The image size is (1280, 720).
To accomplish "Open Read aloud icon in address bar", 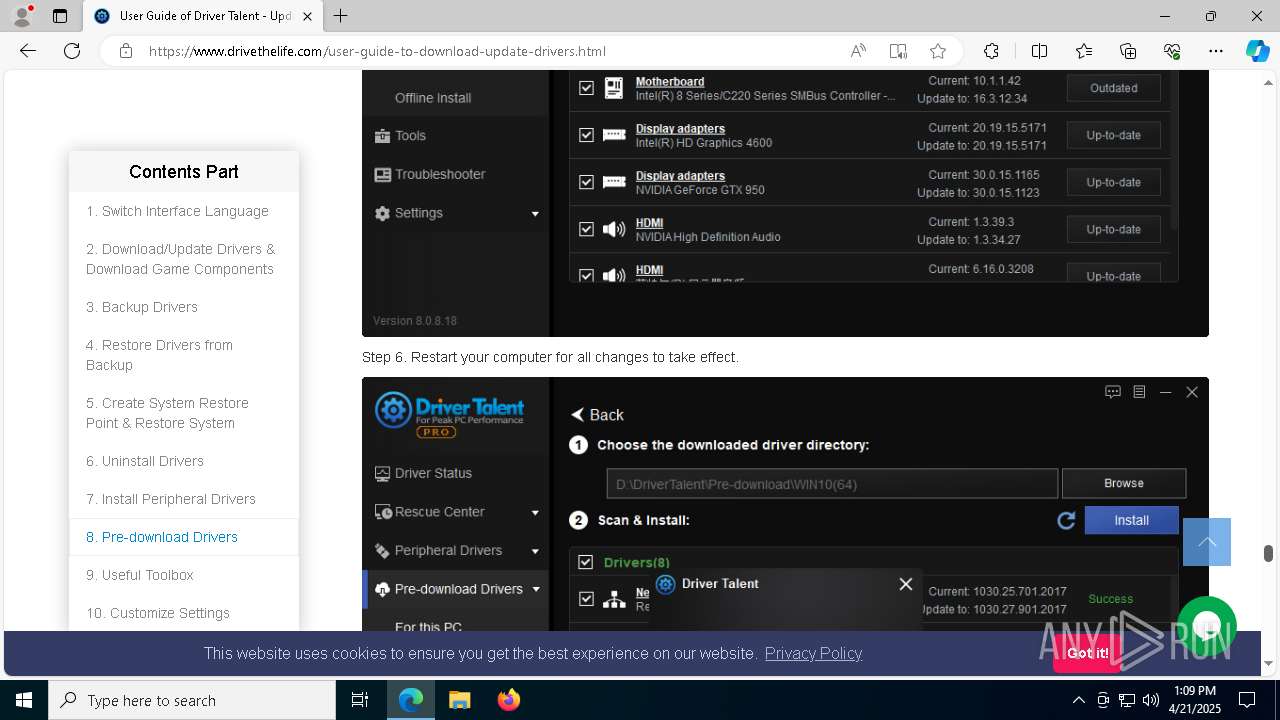I will pos(858,51).
